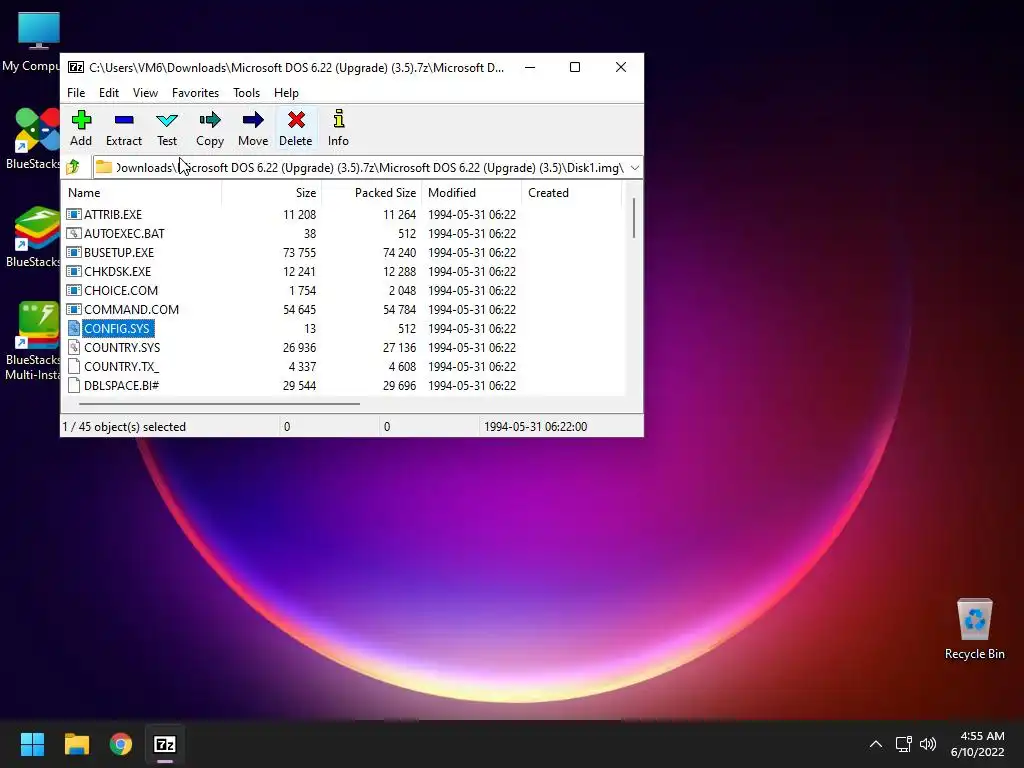This screenshot has height=768, width=1024.
Task: Click into the archive path field
Action: tap(369, 168)
